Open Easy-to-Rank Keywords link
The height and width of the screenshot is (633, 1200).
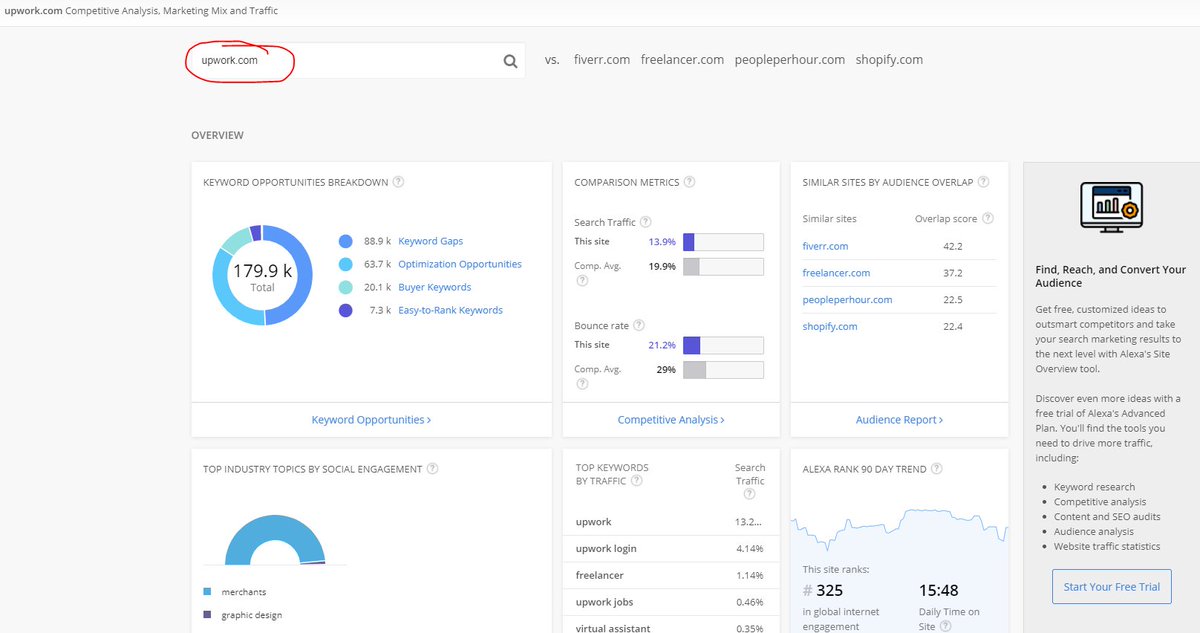[450, 310]
